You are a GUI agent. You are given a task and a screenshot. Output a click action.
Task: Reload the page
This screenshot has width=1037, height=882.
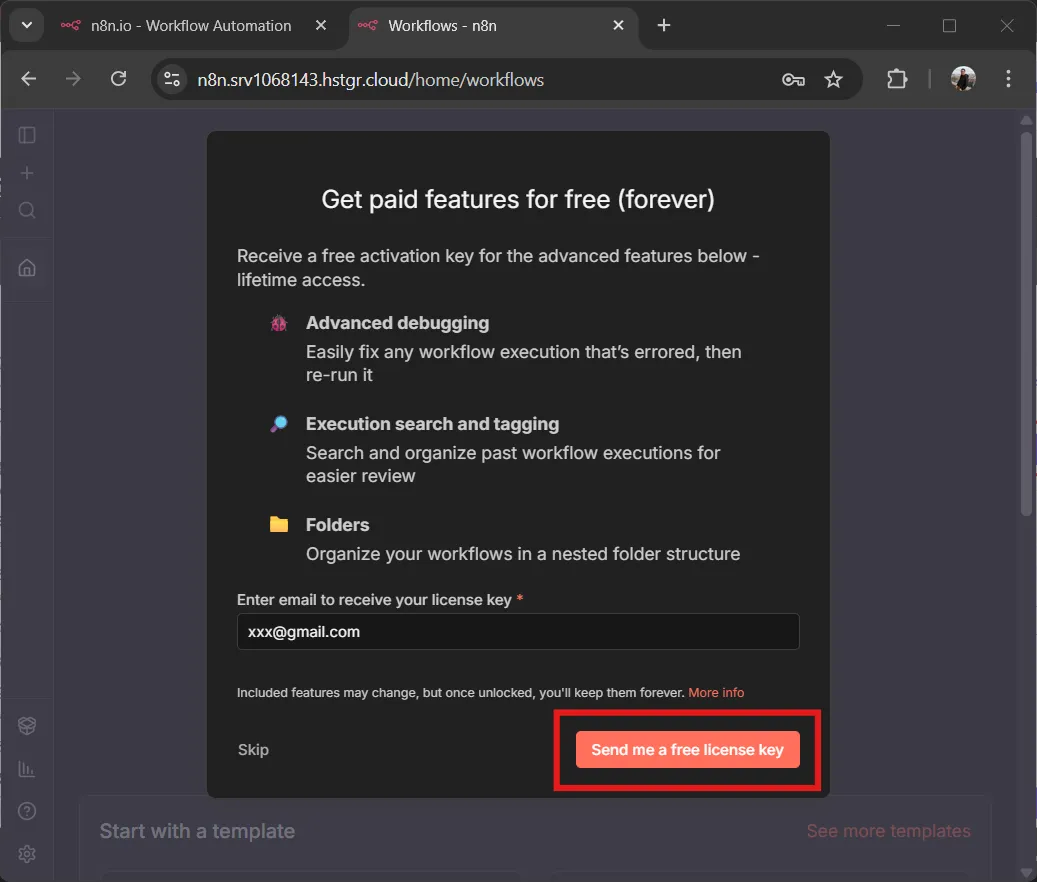(x=118, y=78)
